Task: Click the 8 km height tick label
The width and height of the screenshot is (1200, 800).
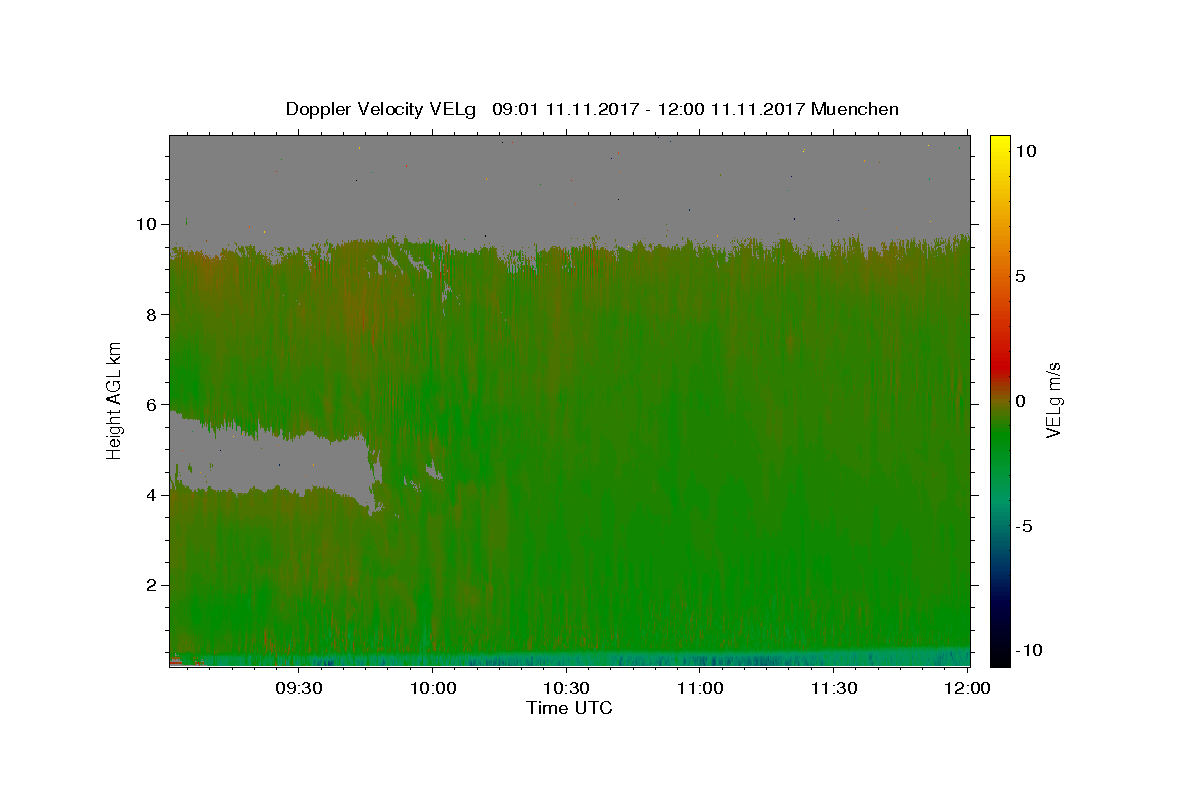Action: (x=152, y=314)
